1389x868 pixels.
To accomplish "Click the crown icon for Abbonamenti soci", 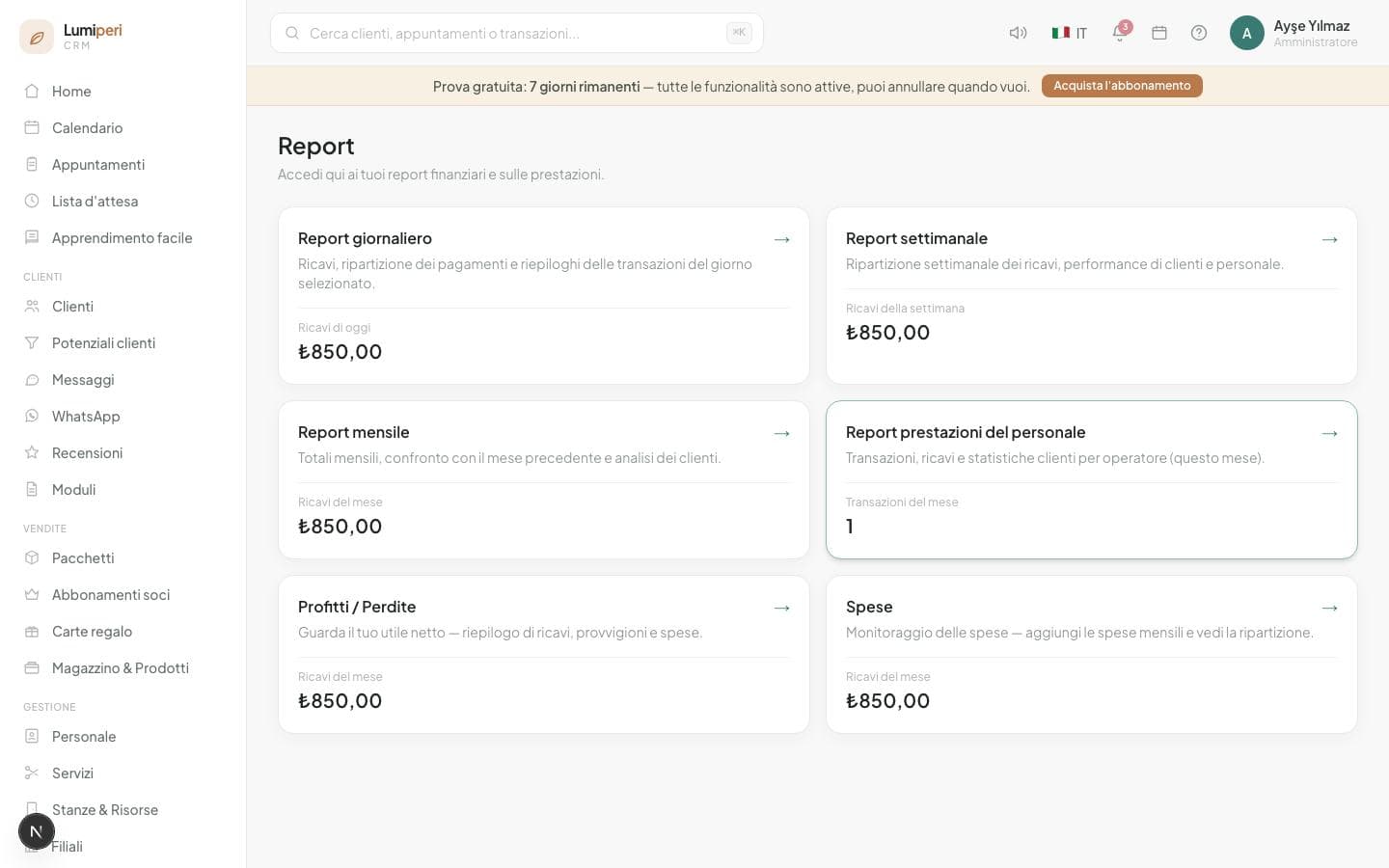I will 32,594.
